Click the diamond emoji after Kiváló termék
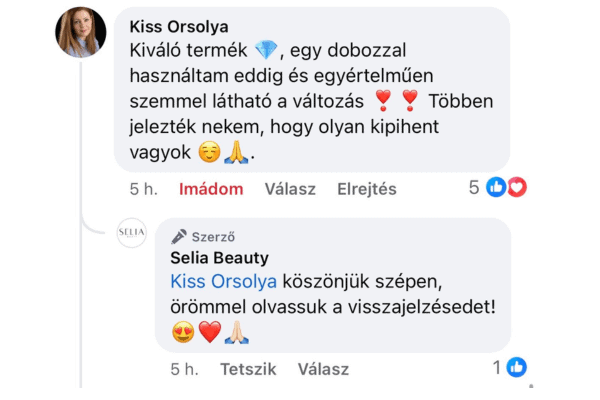The height and width of the screenshot is (400, 600). [x=265, y=50]
